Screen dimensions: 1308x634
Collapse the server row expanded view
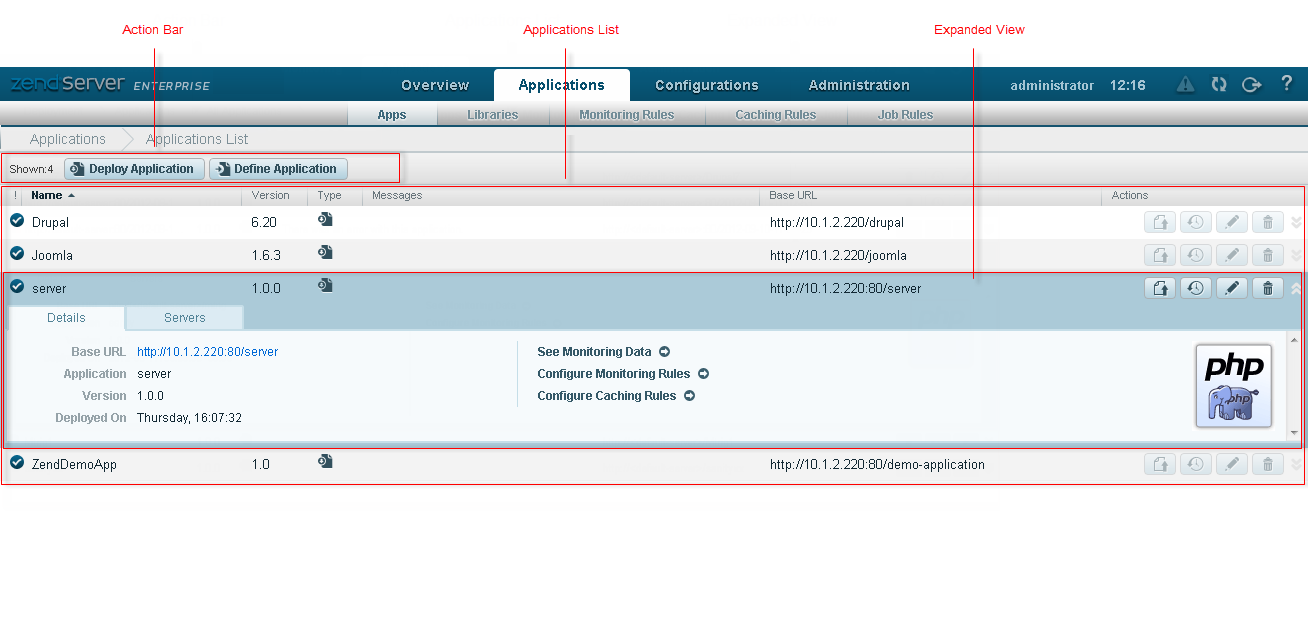click(x=1296, y=288)
